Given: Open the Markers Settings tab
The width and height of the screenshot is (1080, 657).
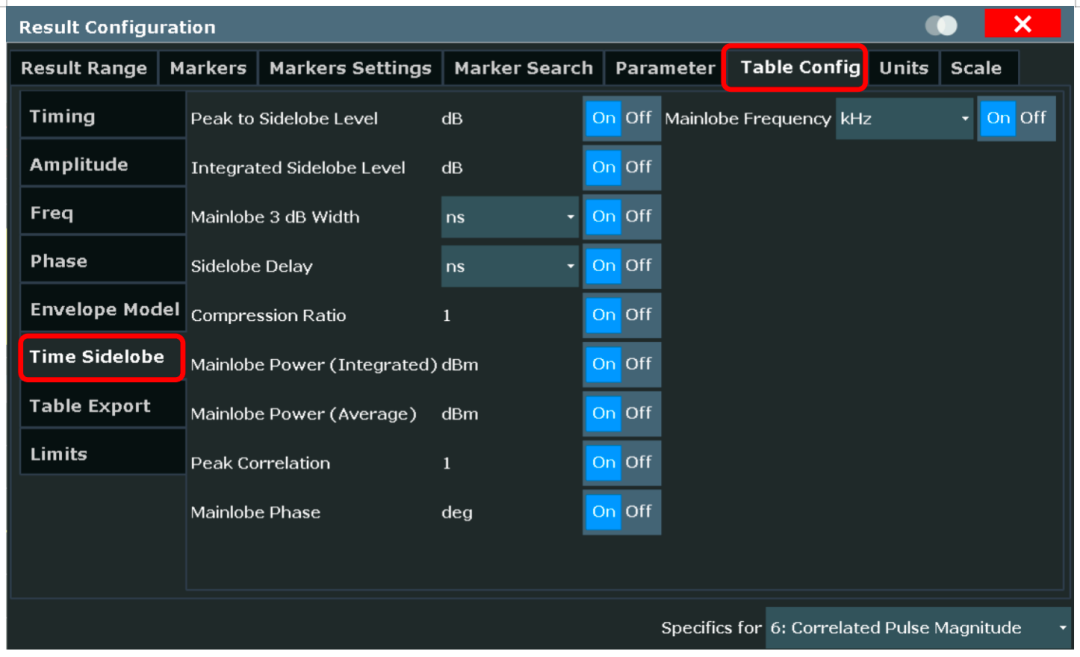Looking at the screenshot, I should (350, 68).
